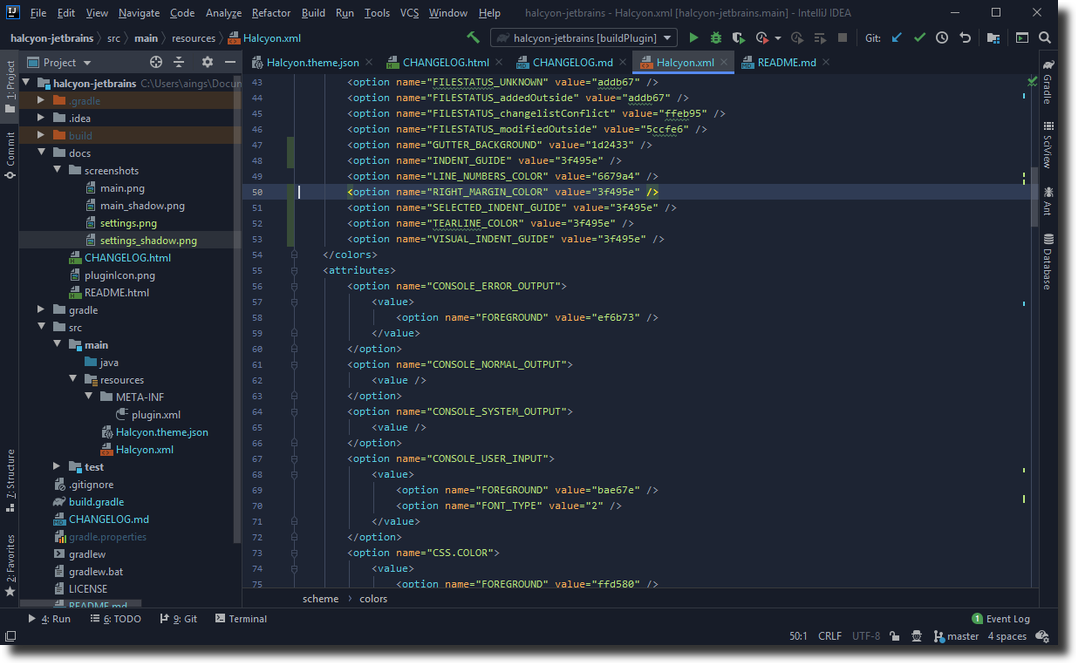Click the IDE settings icon at far-right status bar
The width and height of the screenshot is (1076, 663).
tap(1042, 636)
